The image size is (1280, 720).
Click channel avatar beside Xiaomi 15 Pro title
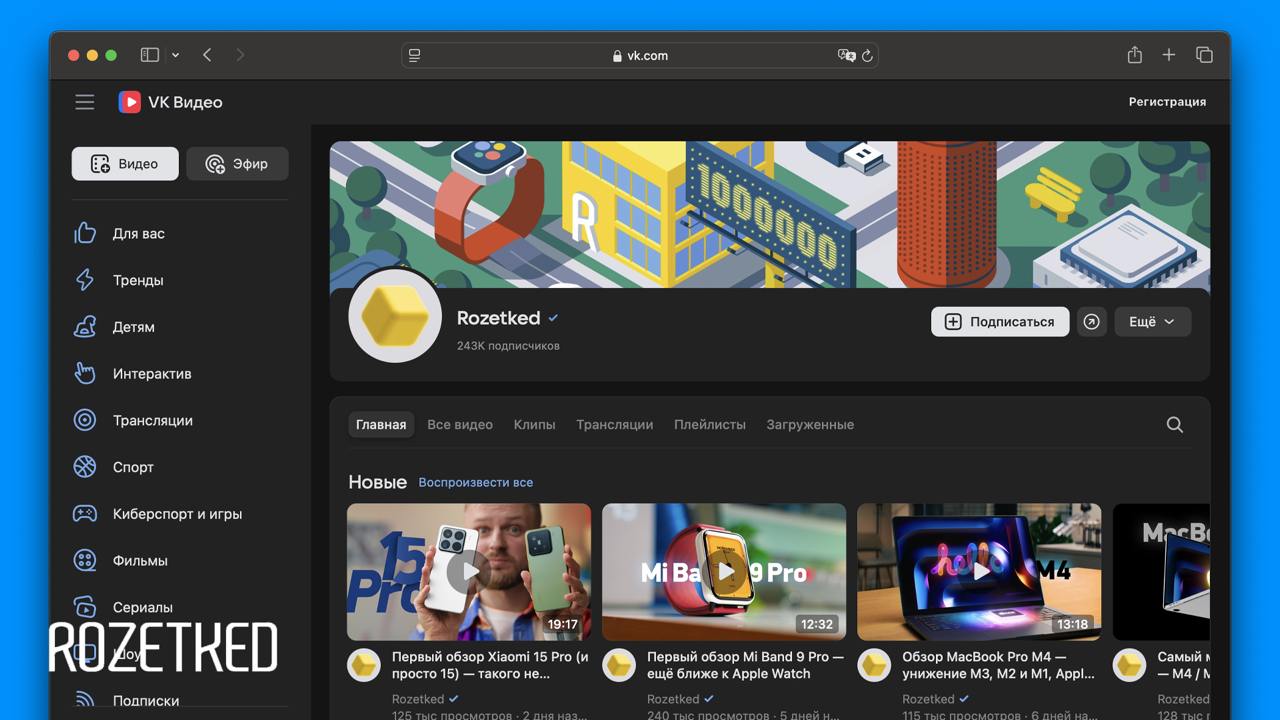[364, 666]
